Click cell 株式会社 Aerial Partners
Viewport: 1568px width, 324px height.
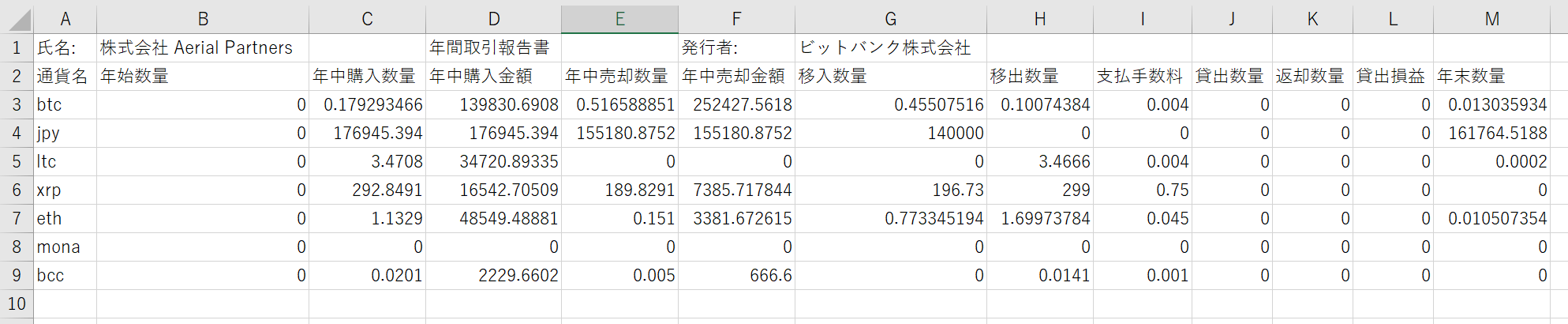203,48
